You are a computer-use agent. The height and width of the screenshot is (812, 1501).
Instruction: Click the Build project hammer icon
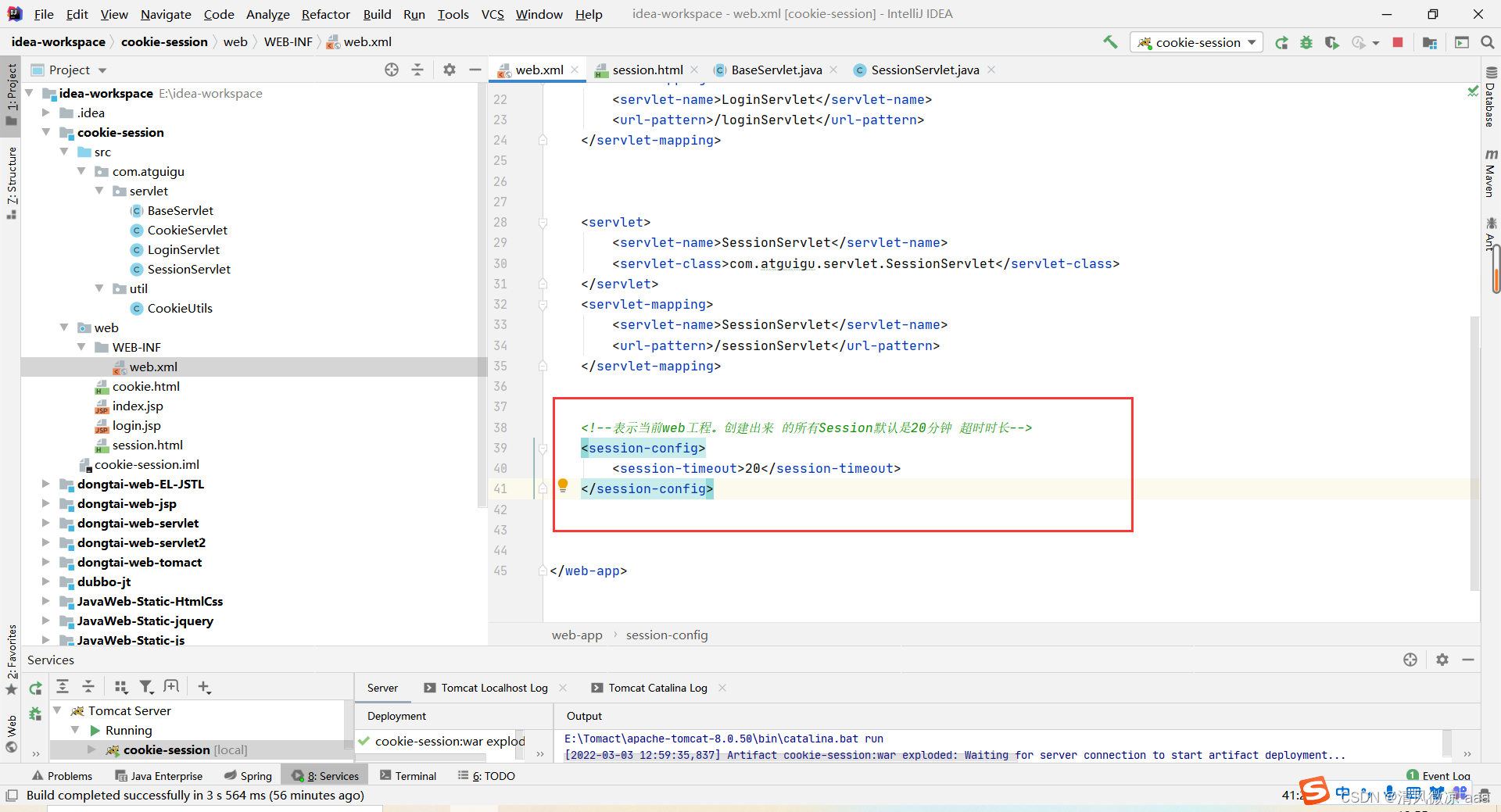coord(1110,42)
